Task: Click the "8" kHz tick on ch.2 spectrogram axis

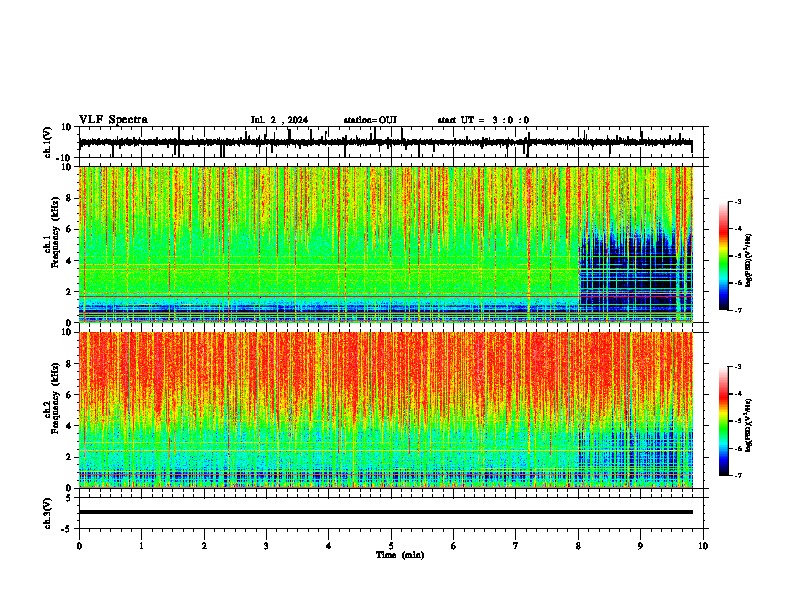Action: pyautogui.click(x=70, y=364)
